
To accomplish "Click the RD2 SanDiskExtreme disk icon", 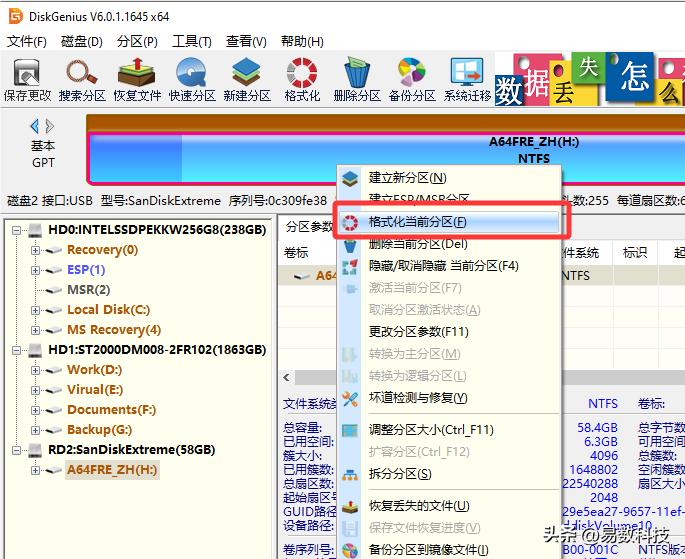I will [35, 450].
